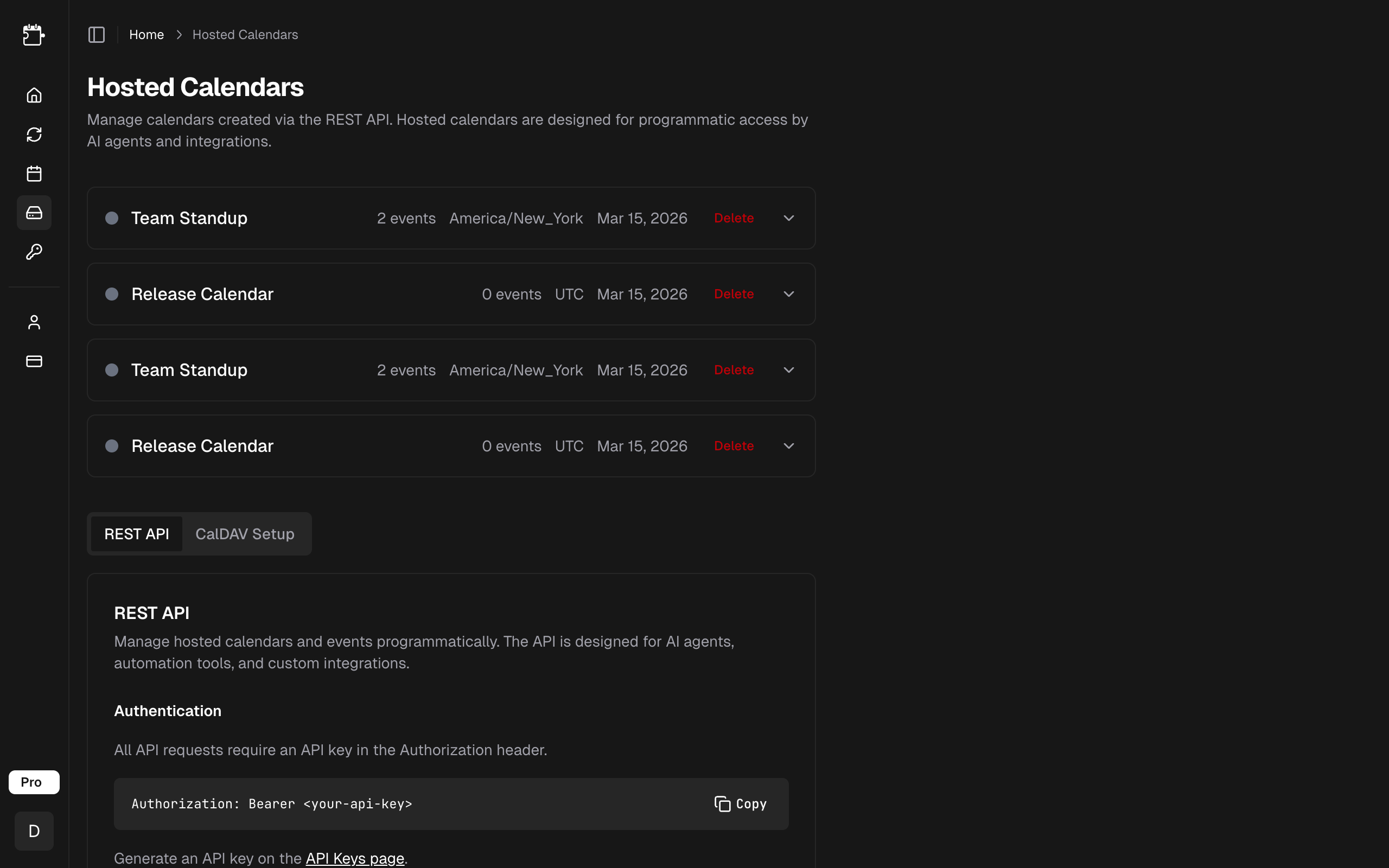Viewport: 1389px width, 868px height.
Task: Select the API key icon in the sidebar
Action: [x=34, y=251]
